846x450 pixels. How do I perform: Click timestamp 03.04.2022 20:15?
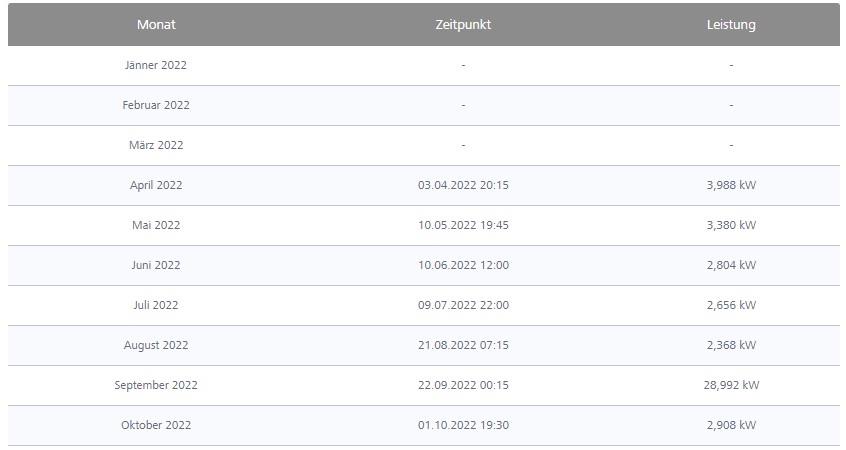coord(463,185)
